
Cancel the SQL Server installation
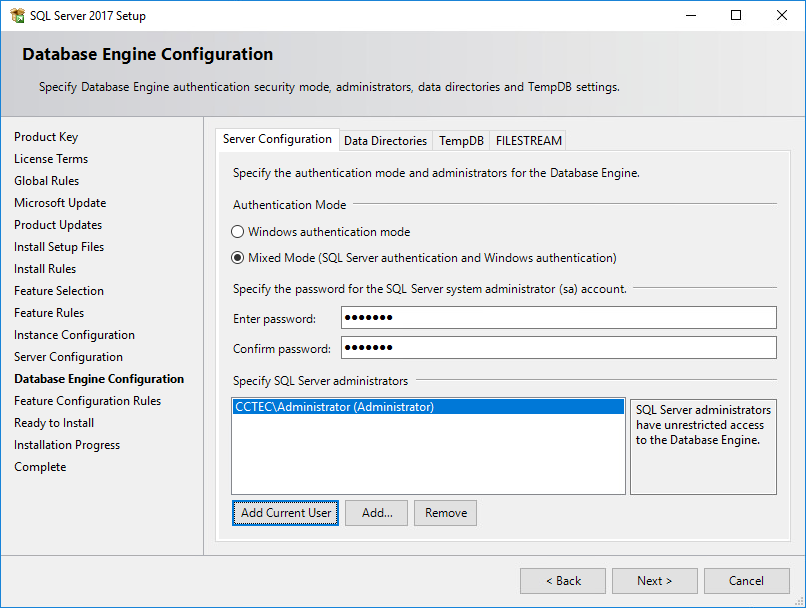[x=746, y=580]
